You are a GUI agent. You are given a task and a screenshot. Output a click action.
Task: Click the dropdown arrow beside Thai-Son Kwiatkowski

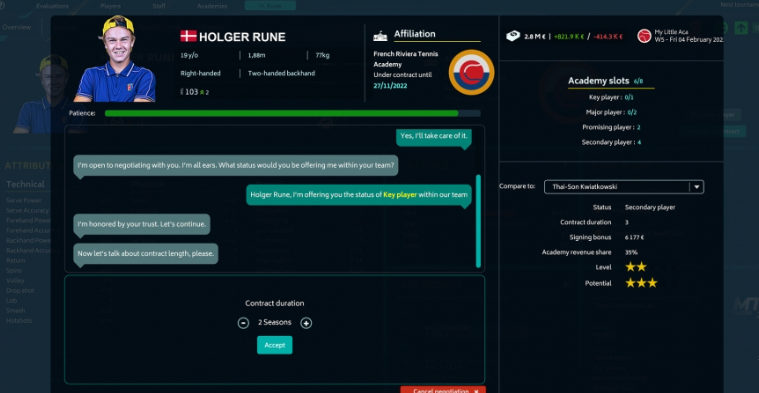697,187
